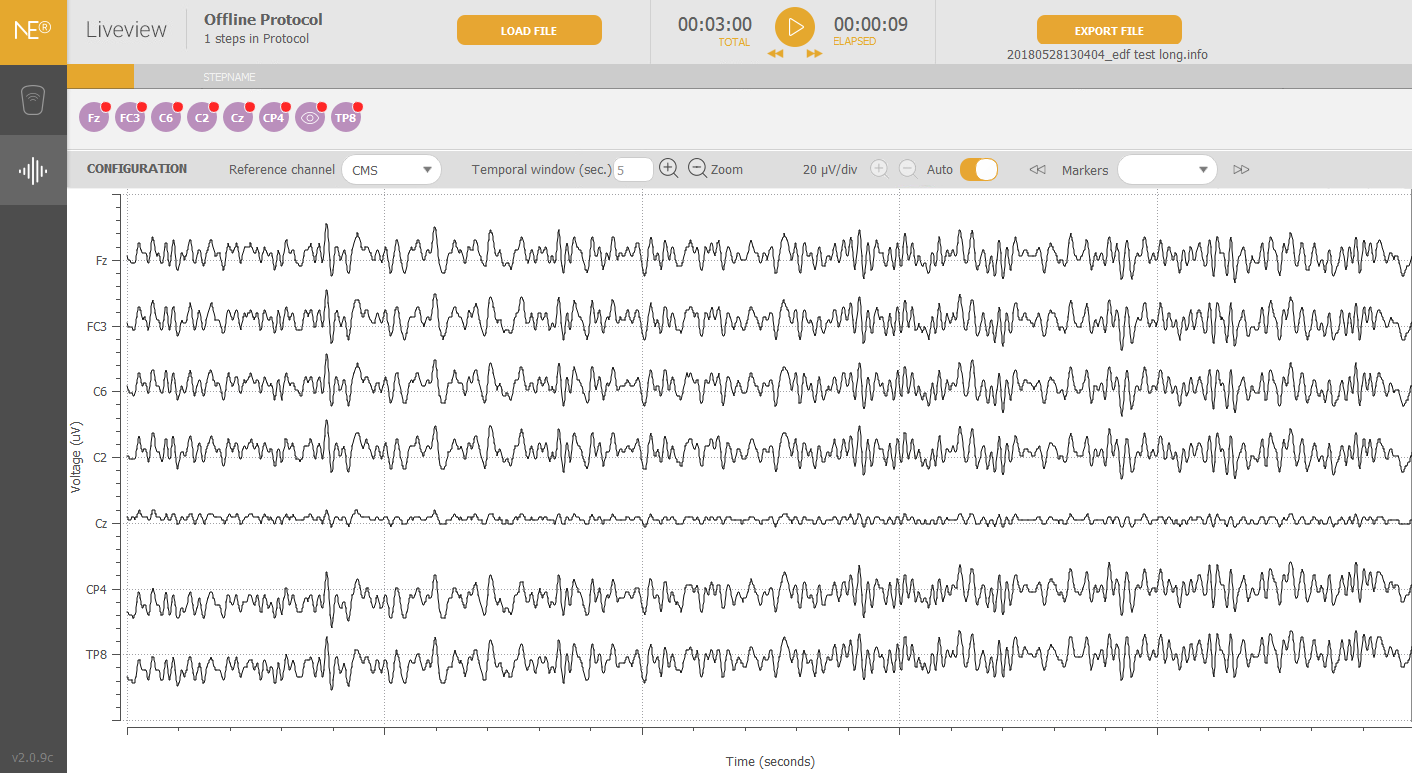Viewport: 1412px width, 773px height.
Task: Click the LOAD FILE button
Action: (529, 31)
